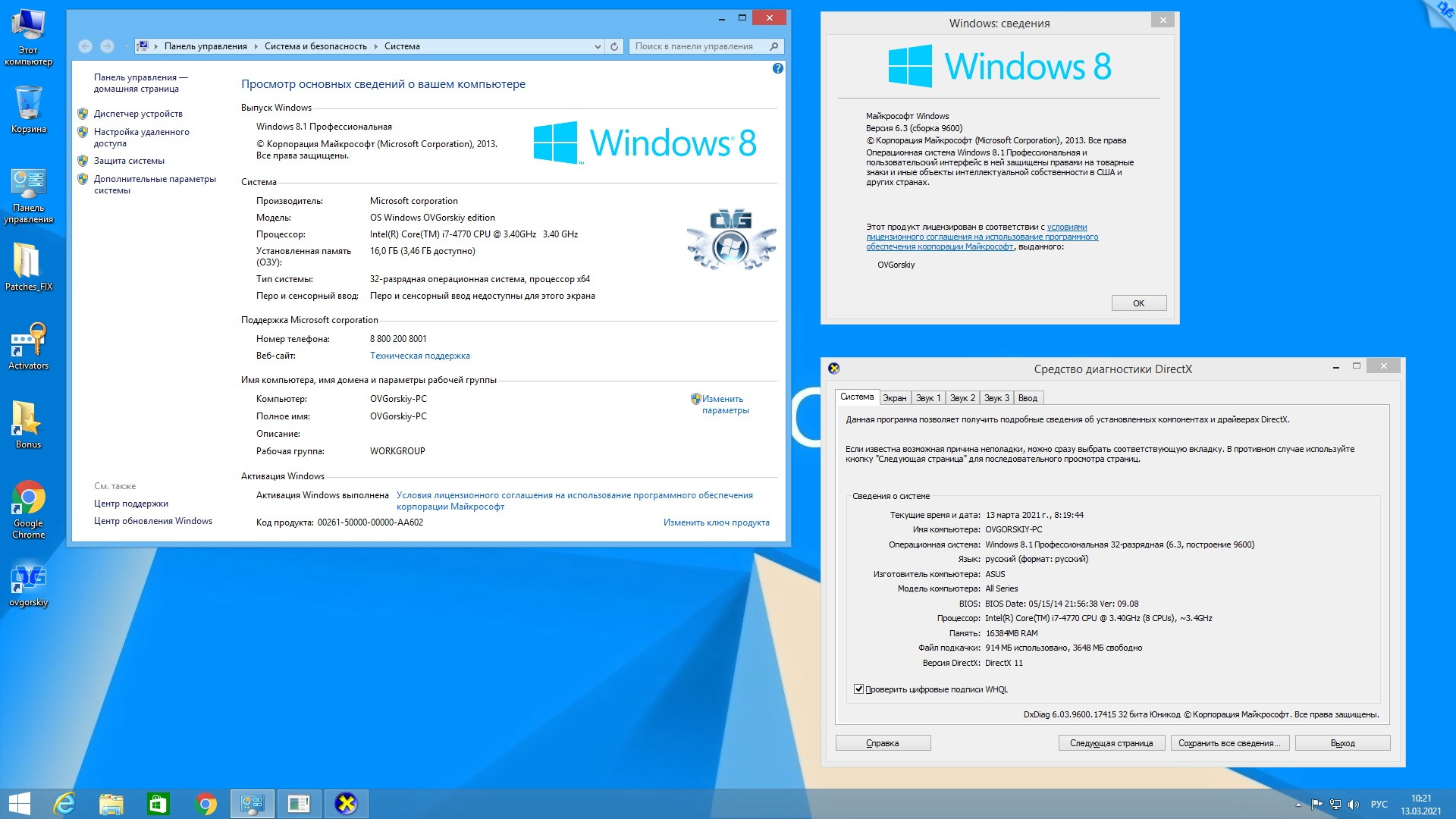1456x819 pixels.
Task: Switch to the Звук 1 tab
Action: coord(927,398)
